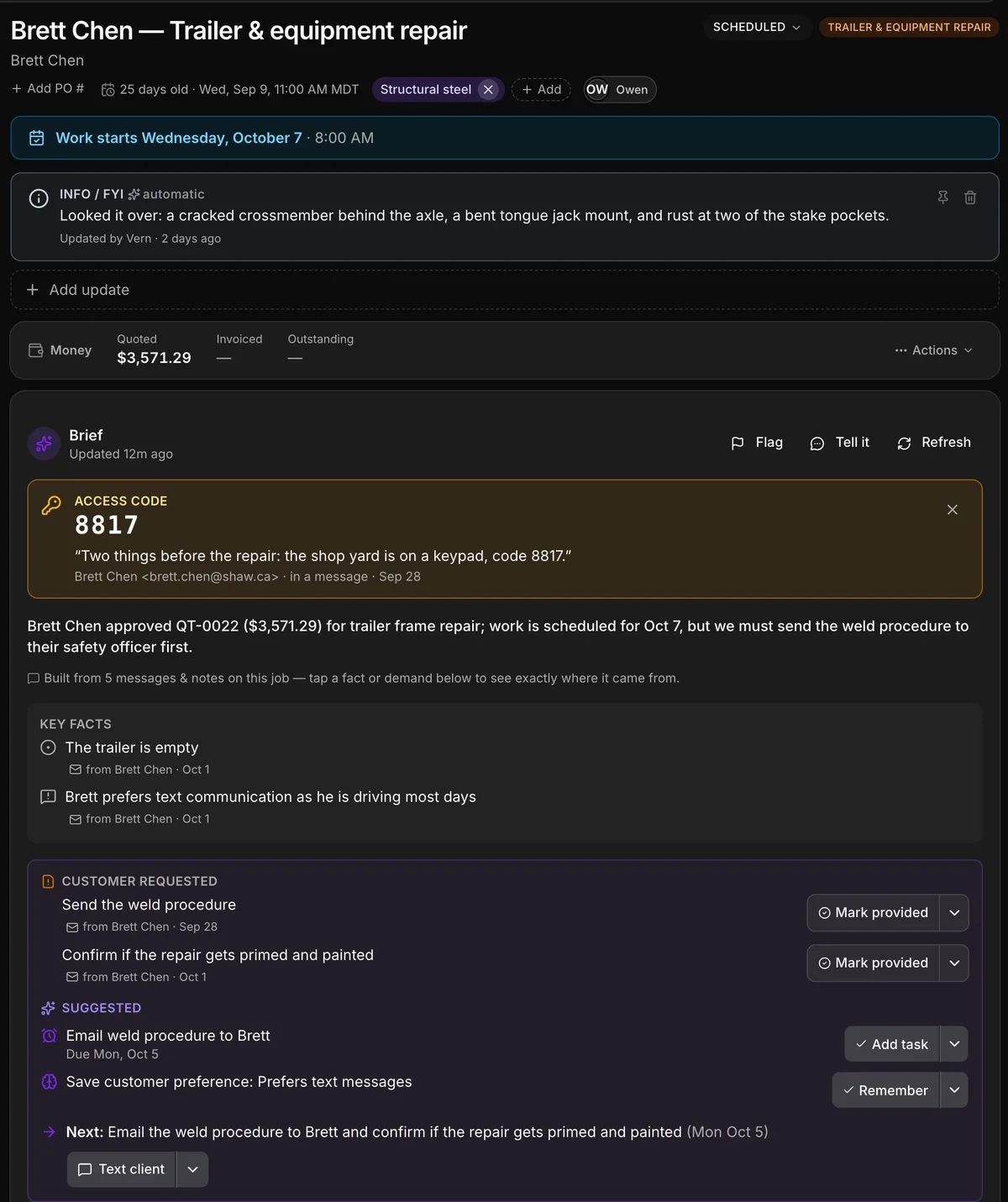Open the Actions menu in Money card

tap(934, 350)
